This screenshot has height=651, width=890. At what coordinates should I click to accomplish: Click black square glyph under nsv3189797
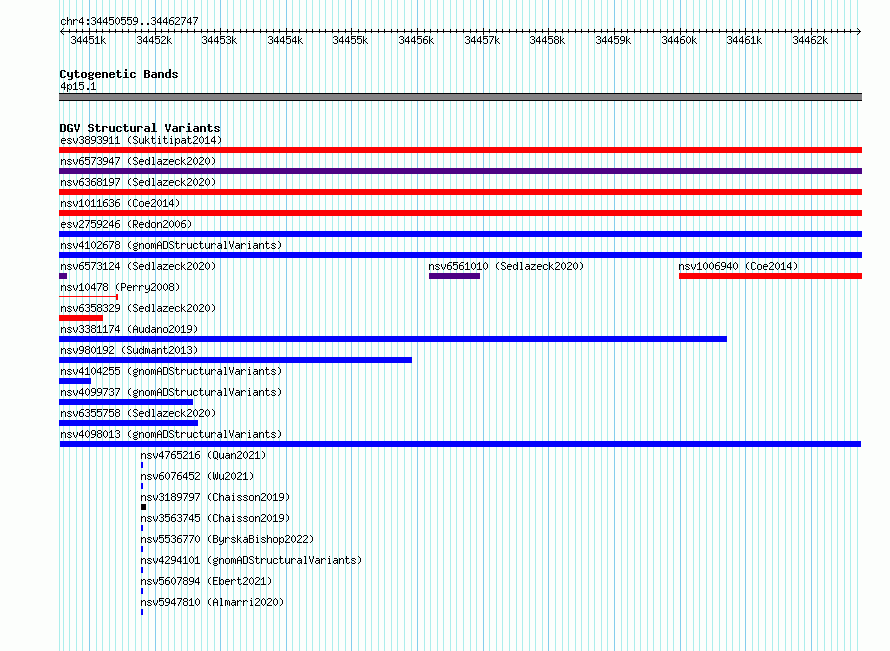coord(144,507)
